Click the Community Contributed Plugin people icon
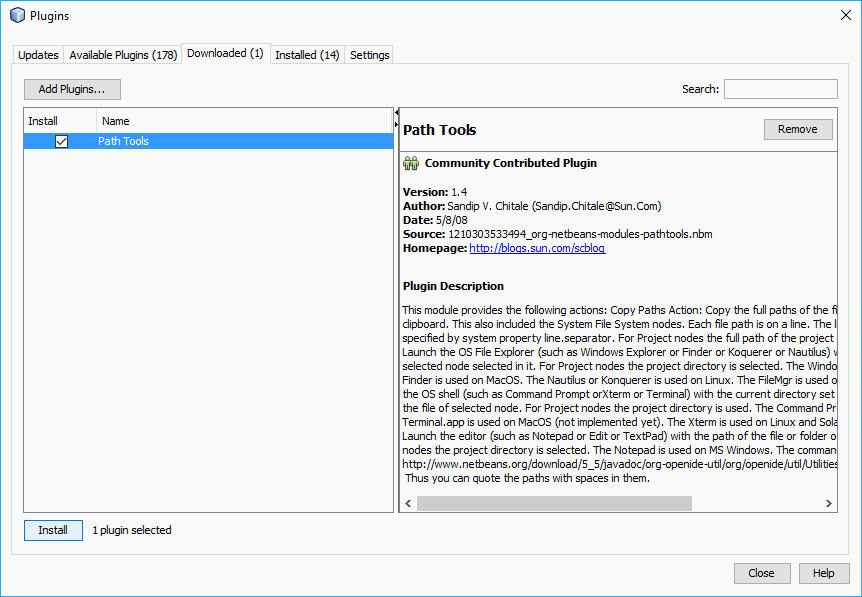The width and height of the screenshot is (862, 597). (410, 163)
